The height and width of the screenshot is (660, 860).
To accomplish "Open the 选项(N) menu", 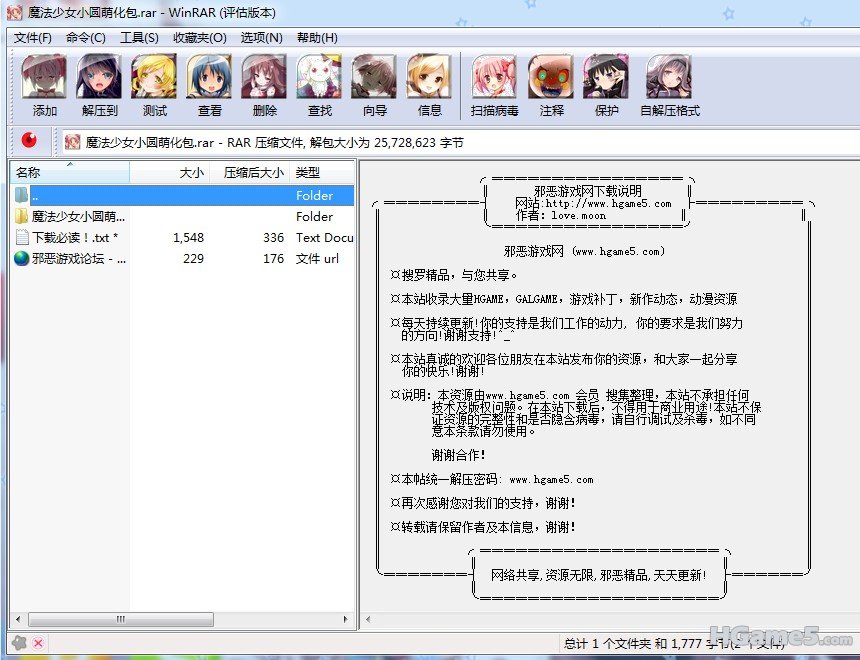I will 261,37.
